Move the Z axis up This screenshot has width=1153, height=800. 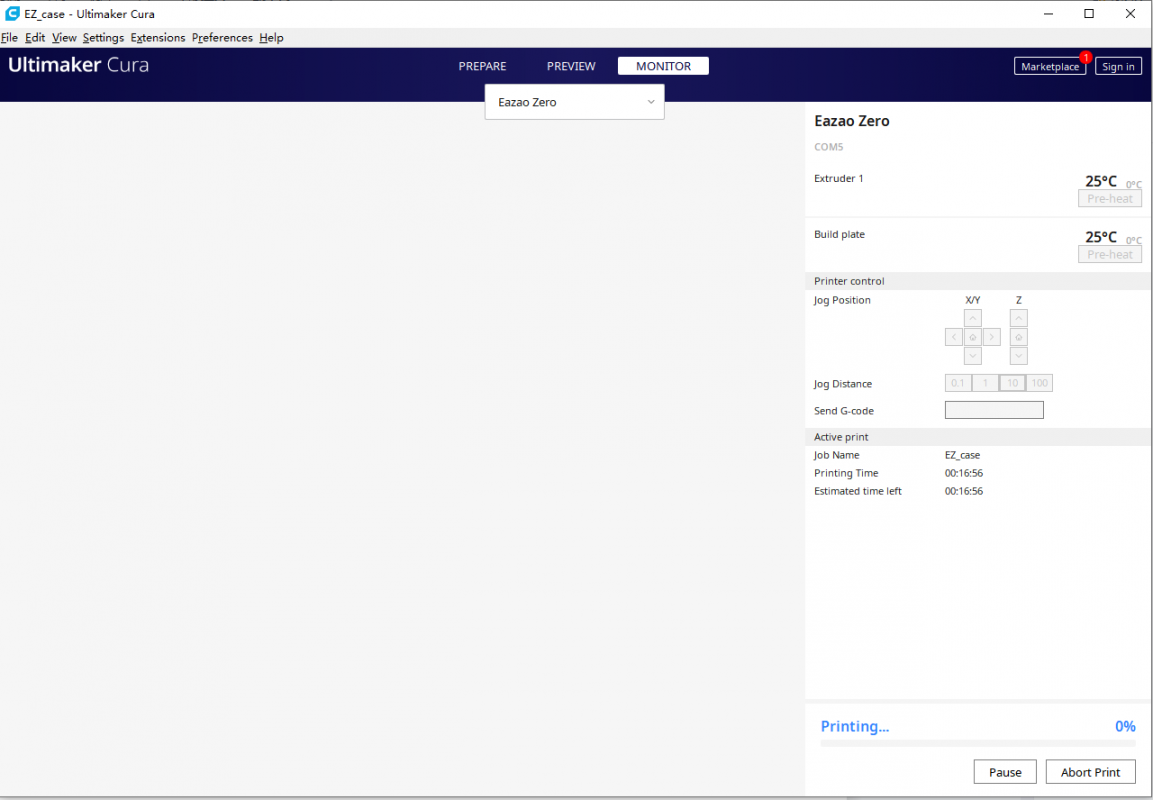tap(1018, 318)
